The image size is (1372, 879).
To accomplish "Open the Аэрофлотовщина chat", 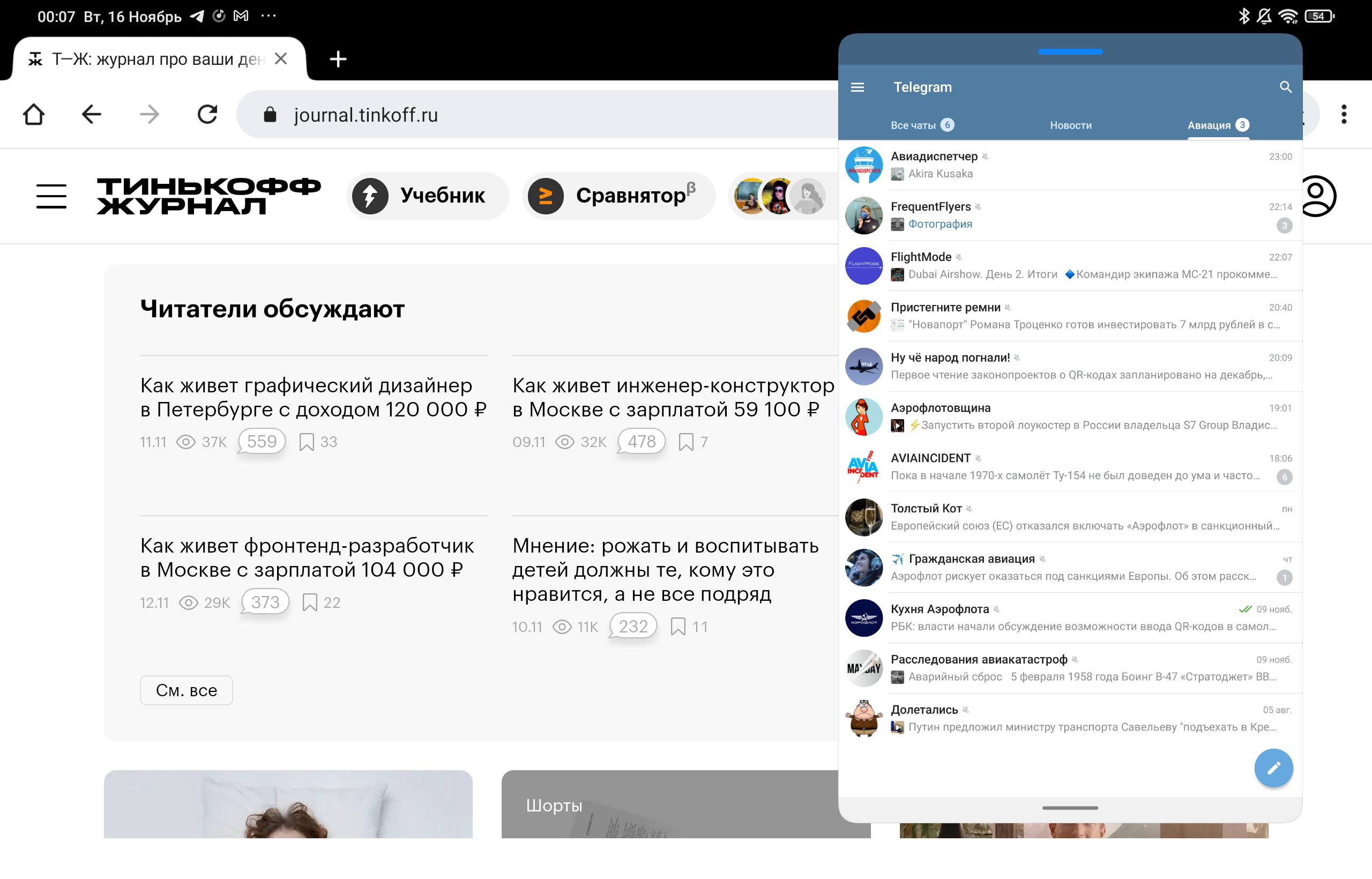I will click(x=1070, y=416).
